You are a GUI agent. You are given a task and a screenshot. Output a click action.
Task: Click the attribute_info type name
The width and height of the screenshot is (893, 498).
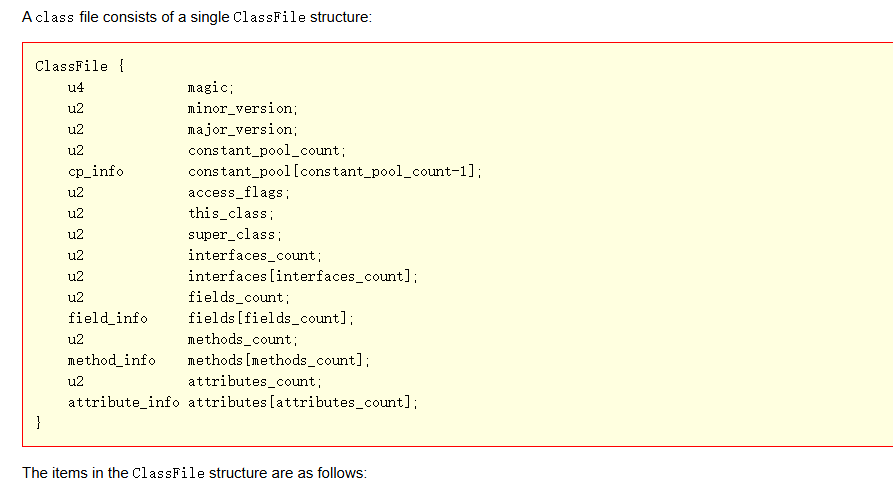click(124, 403)
